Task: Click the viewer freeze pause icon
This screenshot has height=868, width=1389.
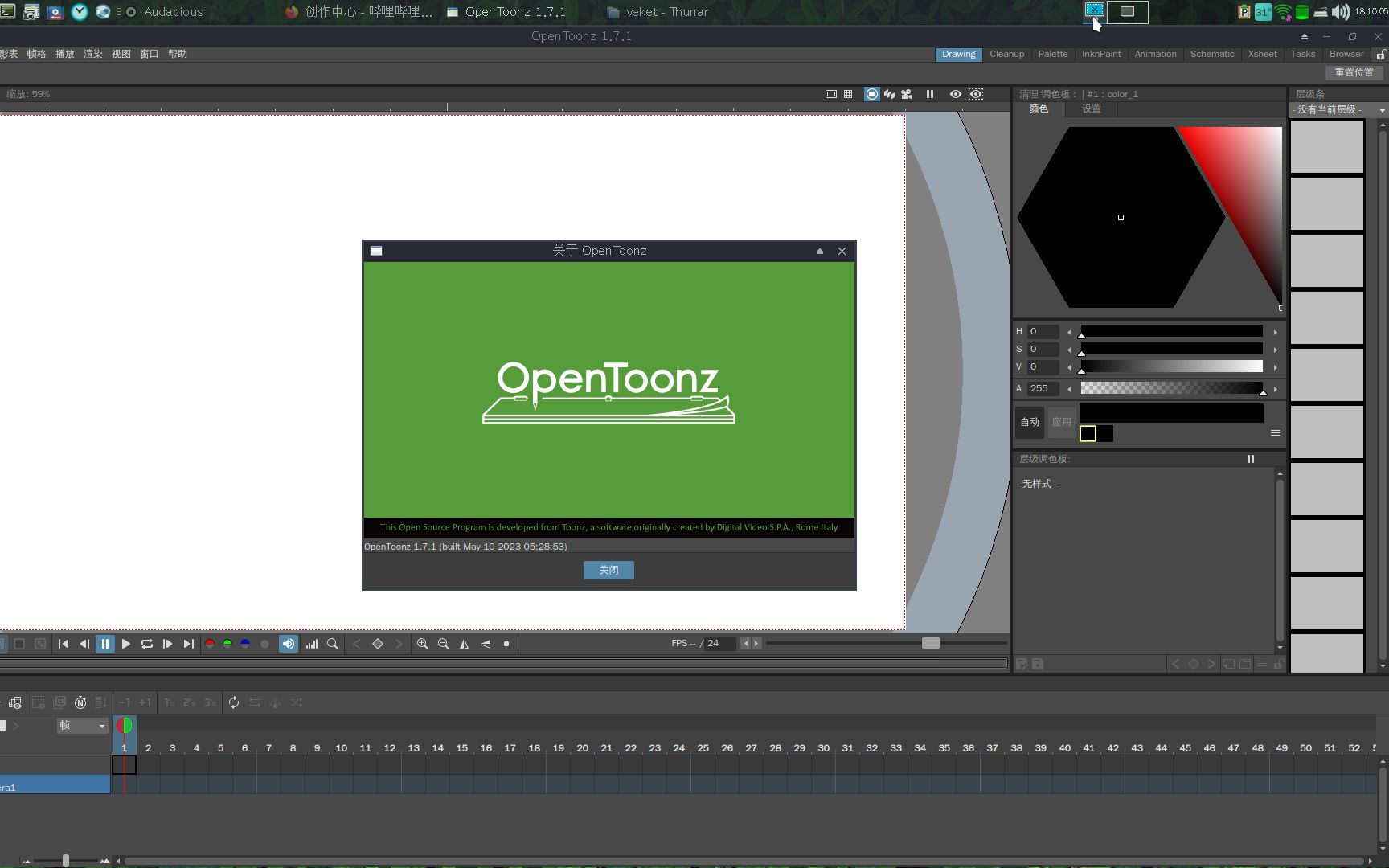Action: pyautogui.click(x=930, y=94)
